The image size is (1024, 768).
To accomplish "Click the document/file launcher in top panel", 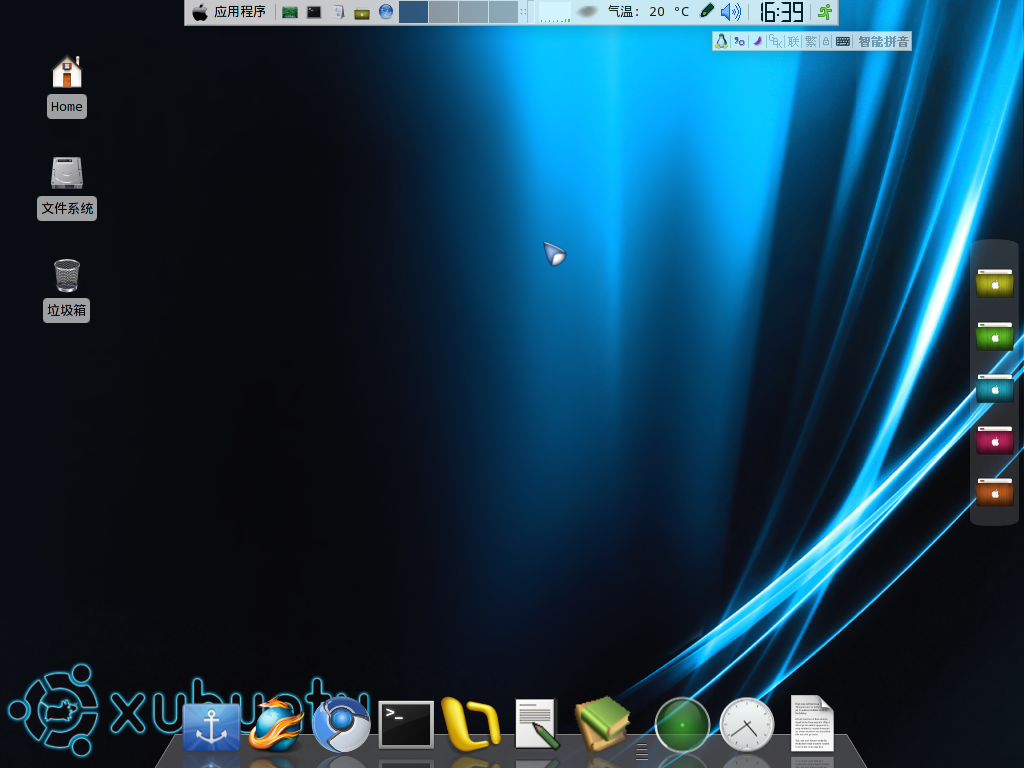I will pyautogui.click(x=338, y=12).
